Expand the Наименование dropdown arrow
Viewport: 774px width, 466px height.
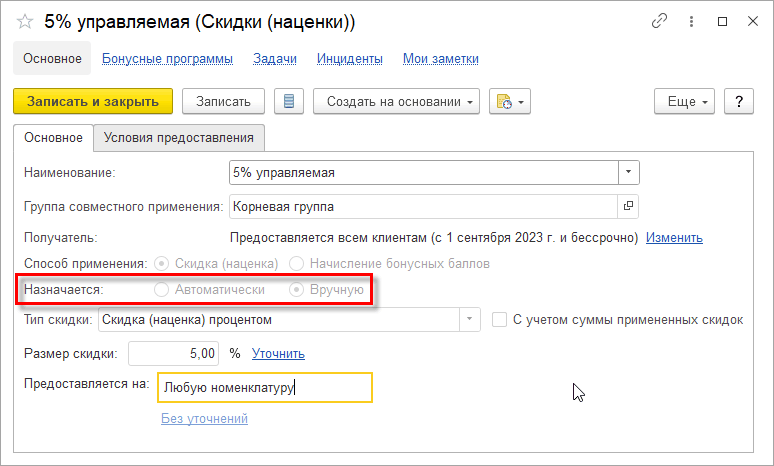click(x=628, y=173)
